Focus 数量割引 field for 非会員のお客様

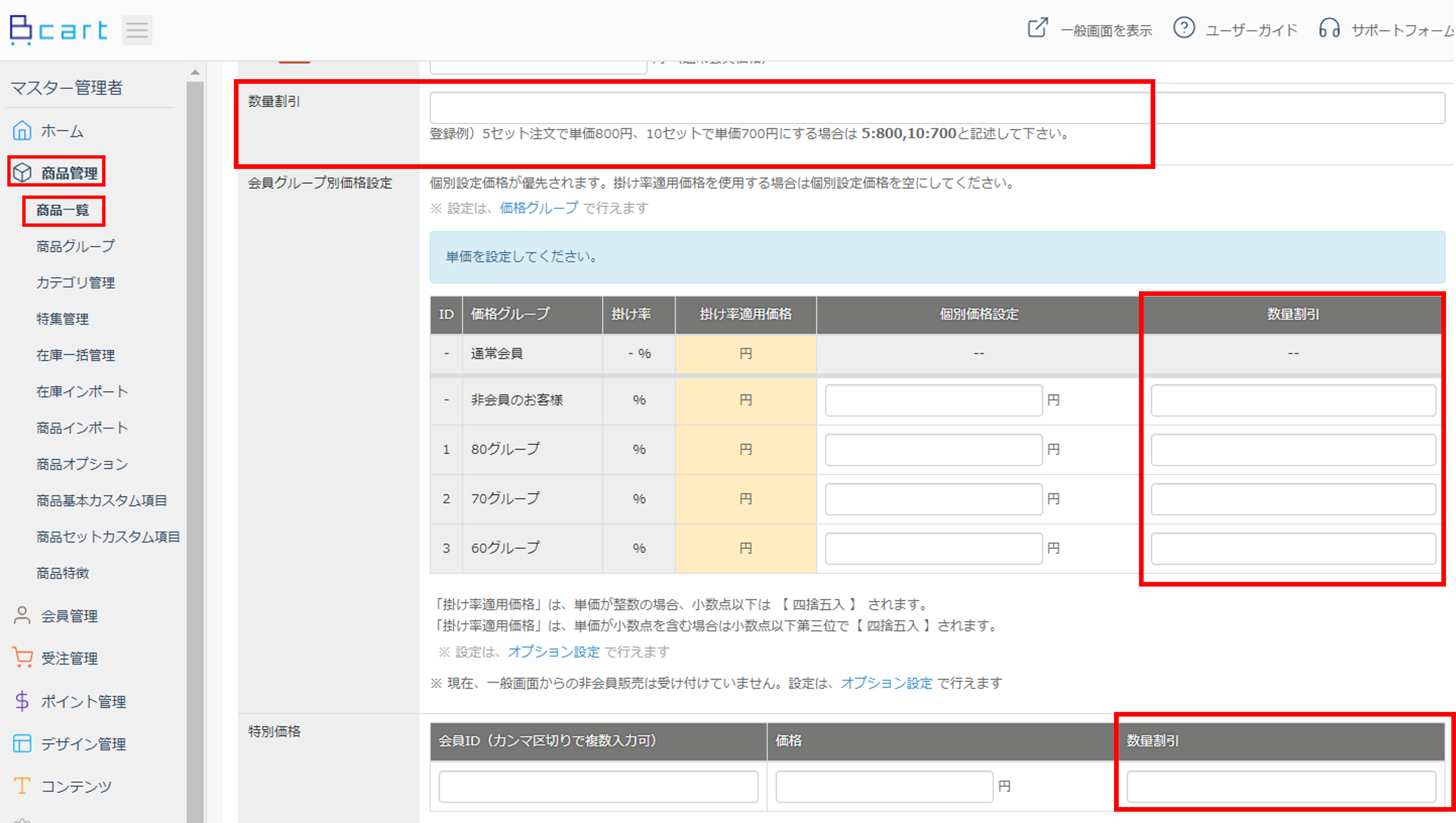pos(1293,400)
